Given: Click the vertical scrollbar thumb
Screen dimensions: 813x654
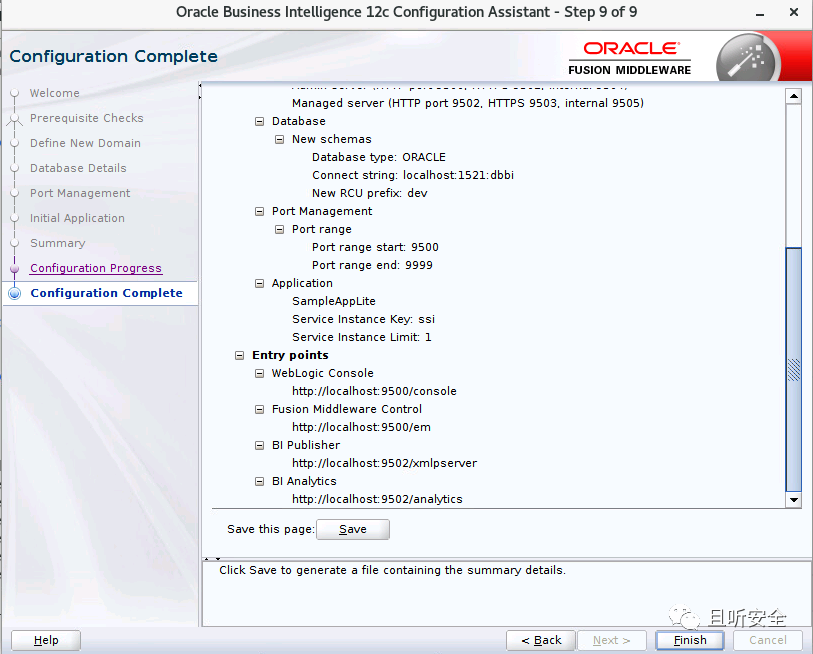Looking at the screenshot, I should pos(794,369).
